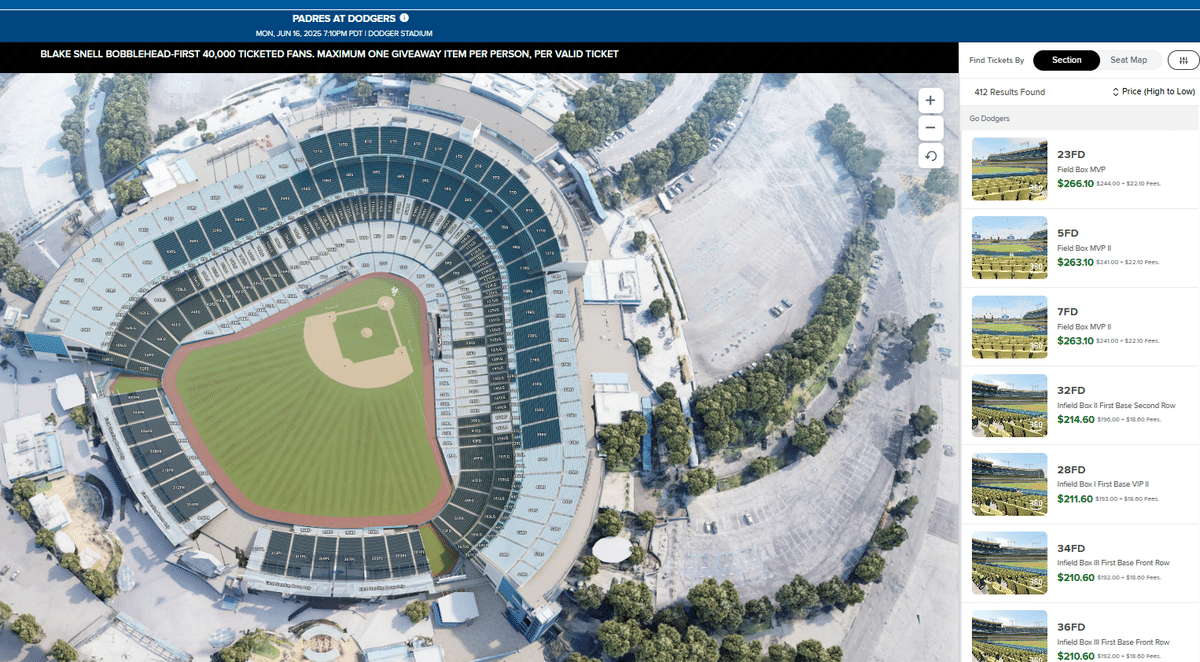1200x662 pixels.
Task: Select the 7FD section title
Action: tap(1068, 312)
